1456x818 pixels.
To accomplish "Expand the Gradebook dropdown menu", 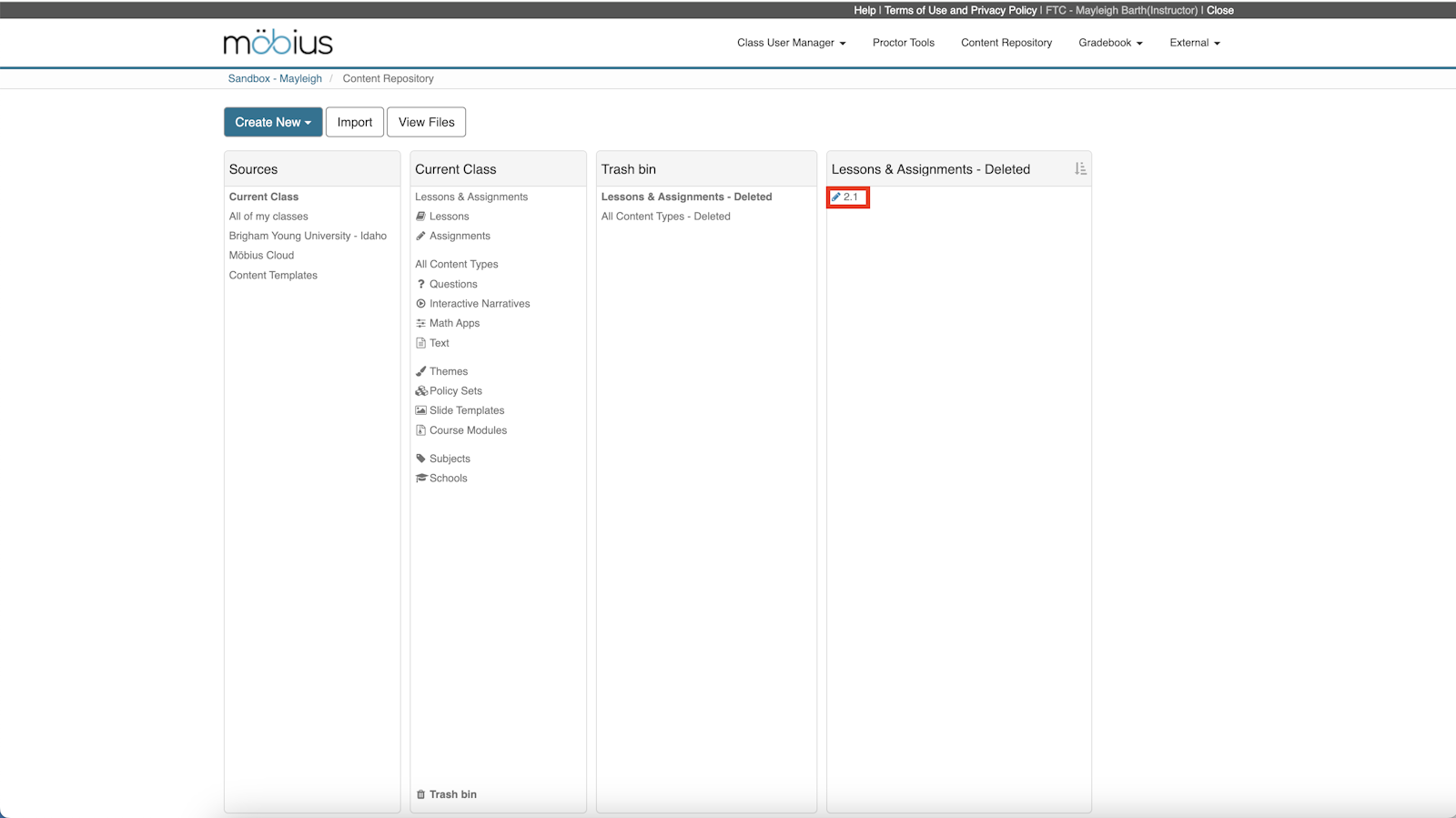I will click(x=1110, y=43).
